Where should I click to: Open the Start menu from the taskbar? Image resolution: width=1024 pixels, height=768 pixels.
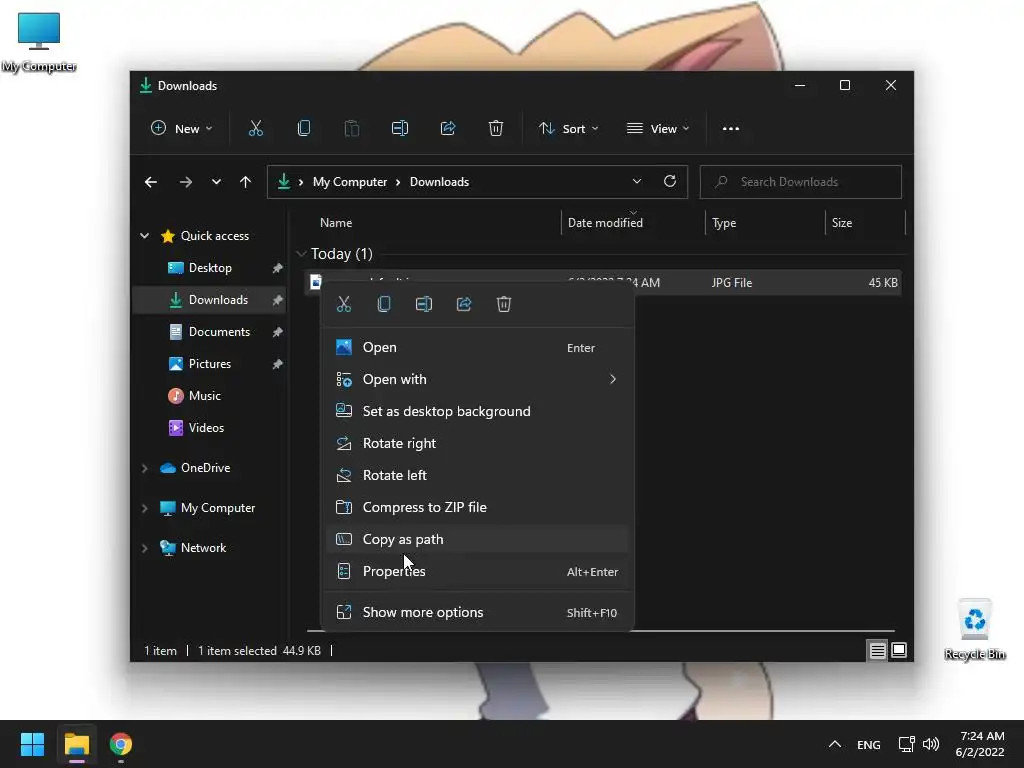pyautogui.click(x=32, y=744)
